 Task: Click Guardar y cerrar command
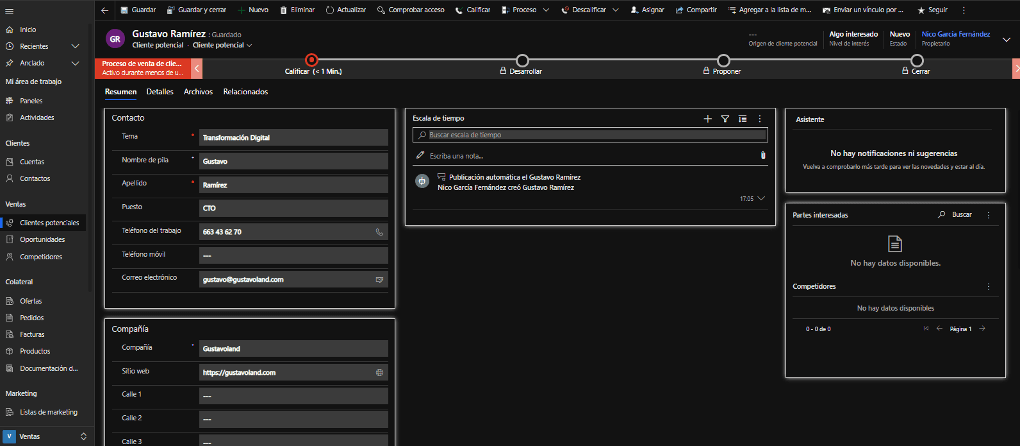point(196,10)
